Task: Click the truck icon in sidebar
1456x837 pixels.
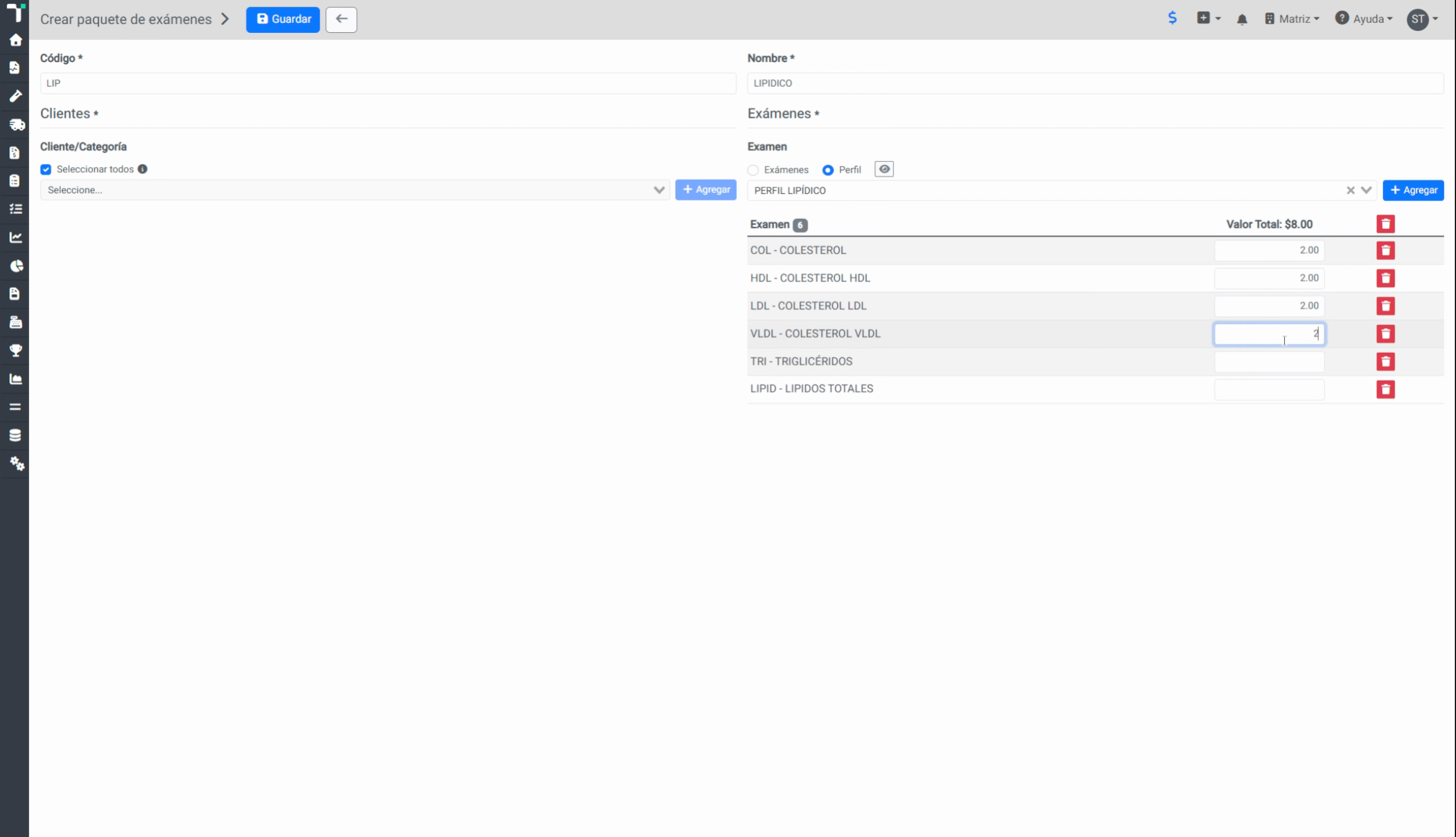Action: 16,125
